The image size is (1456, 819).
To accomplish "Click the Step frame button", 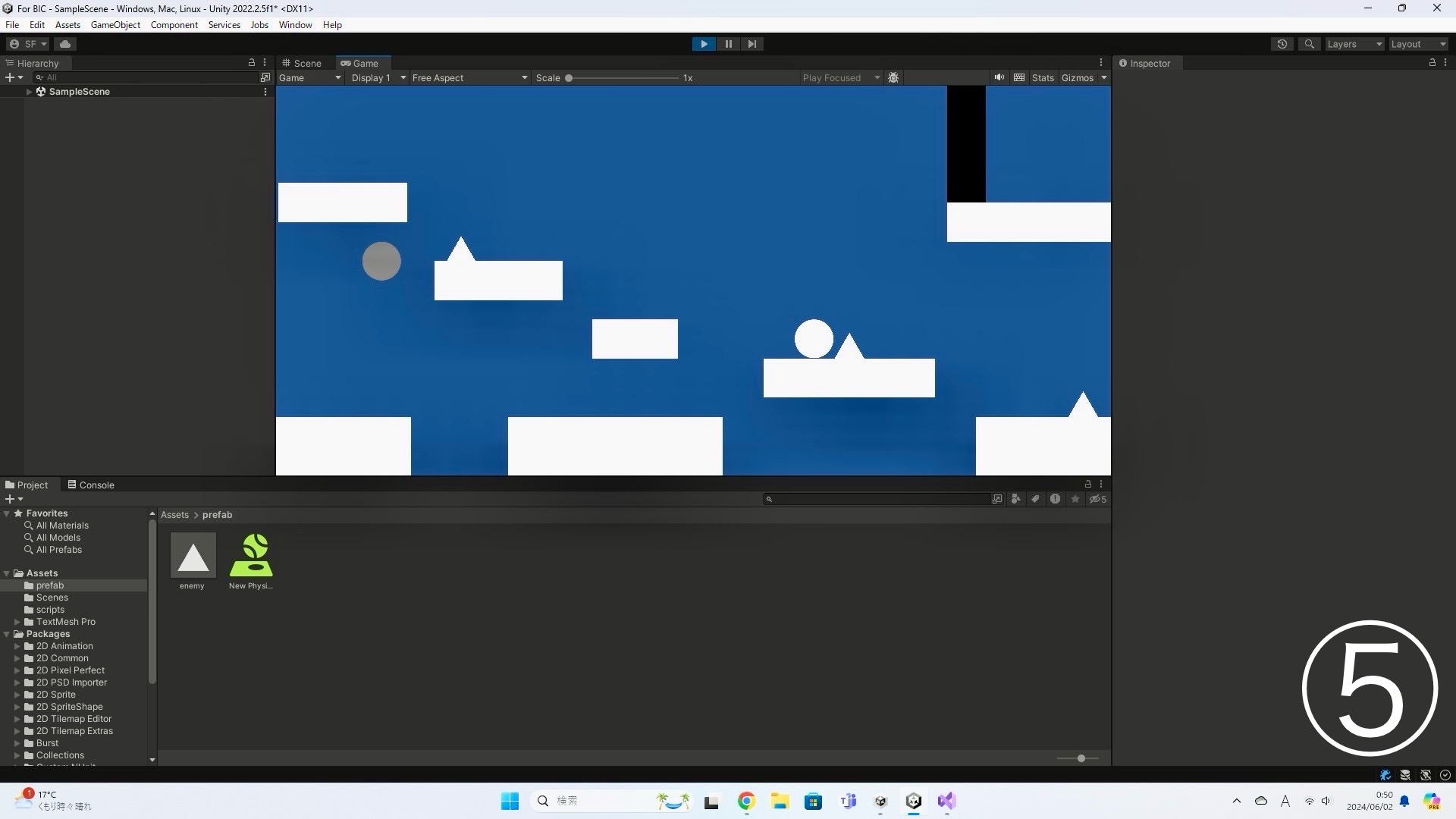I will (x=752, y=44).
